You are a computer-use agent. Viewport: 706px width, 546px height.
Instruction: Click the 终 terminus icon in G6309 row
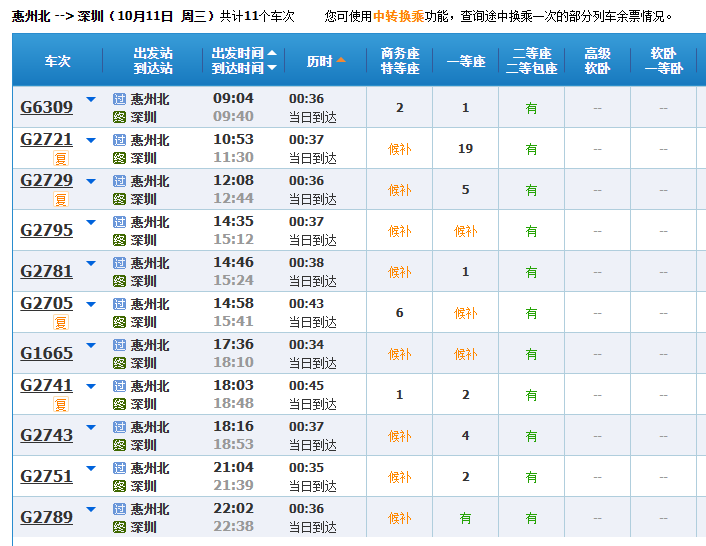[x=119, y=117]
